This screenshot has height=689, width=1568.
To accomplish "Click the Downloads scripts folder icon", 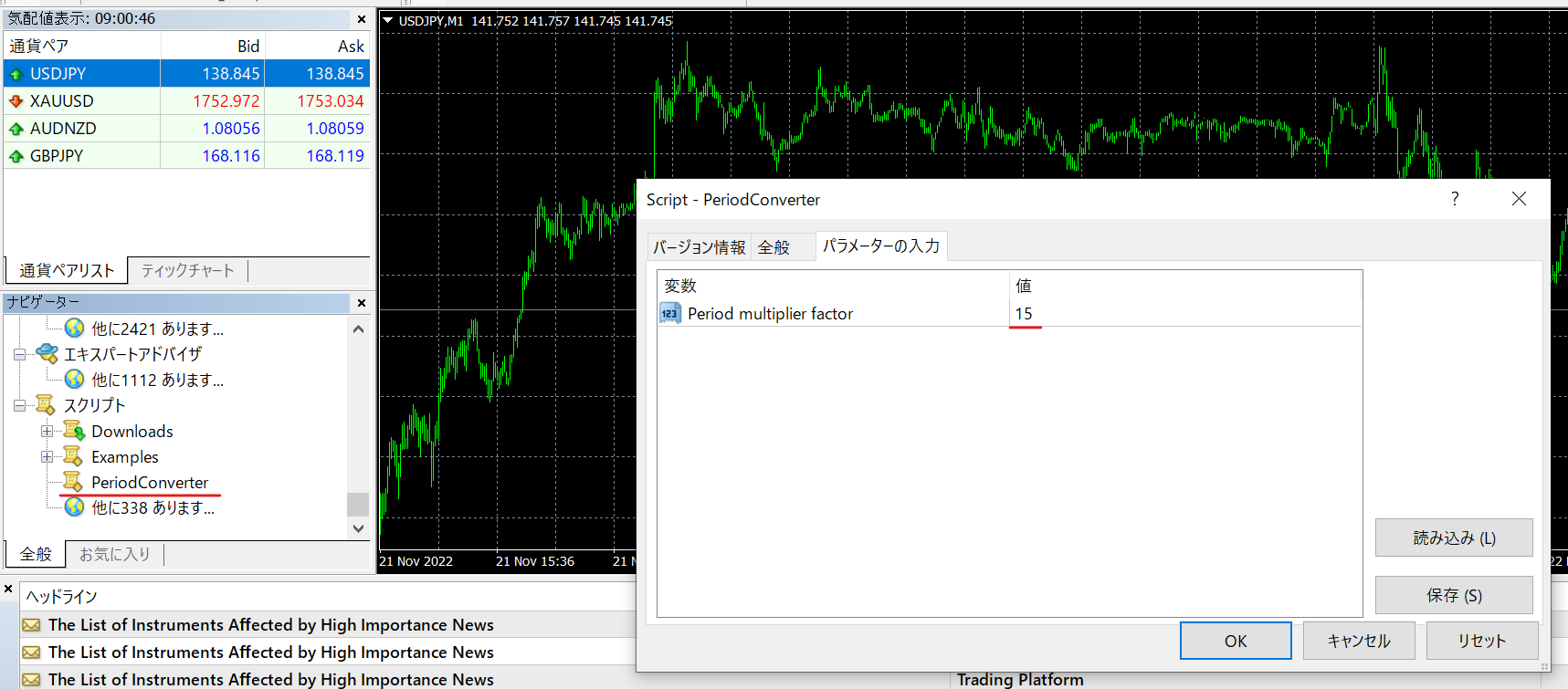I will 73,431.
